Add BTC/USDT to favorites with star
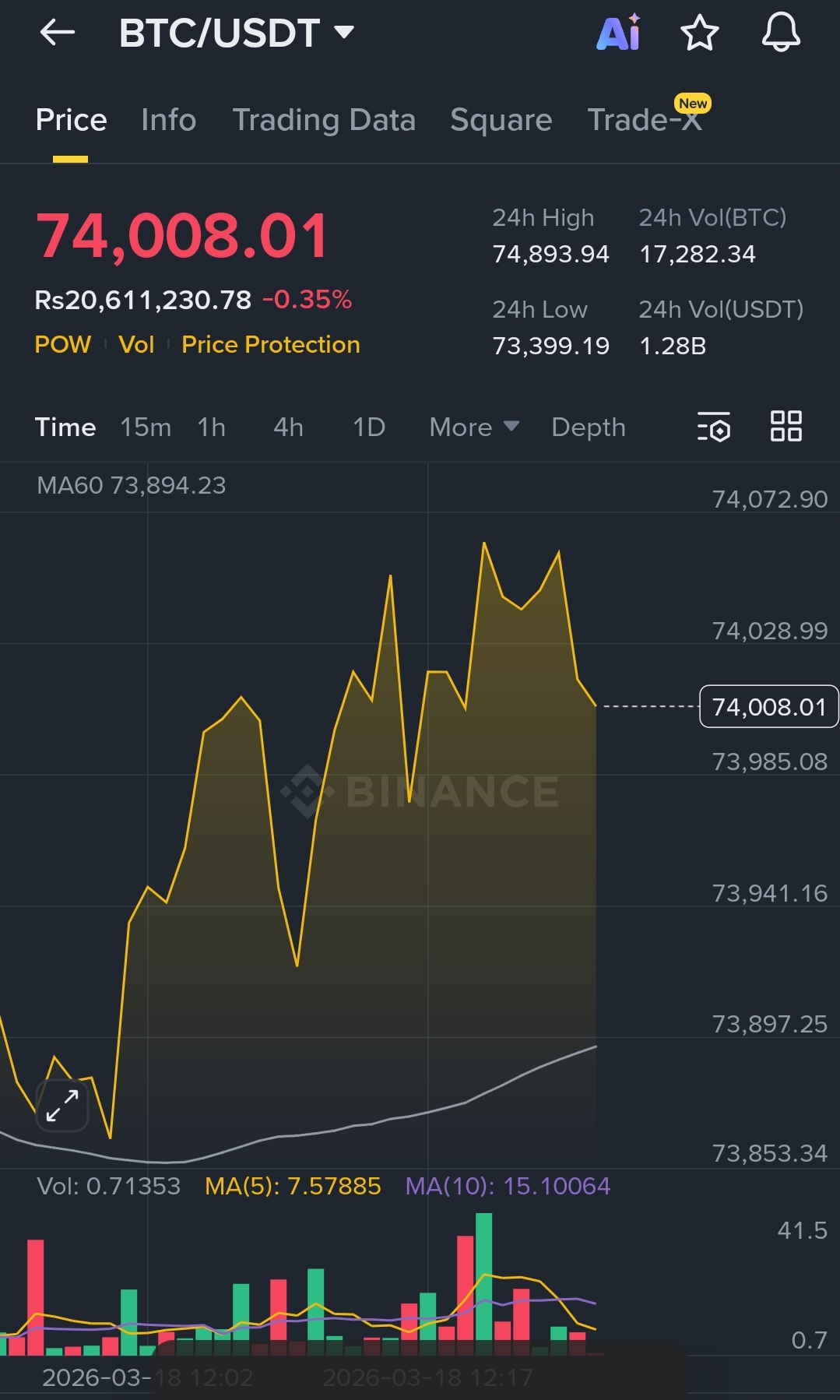 click(699, 33)
